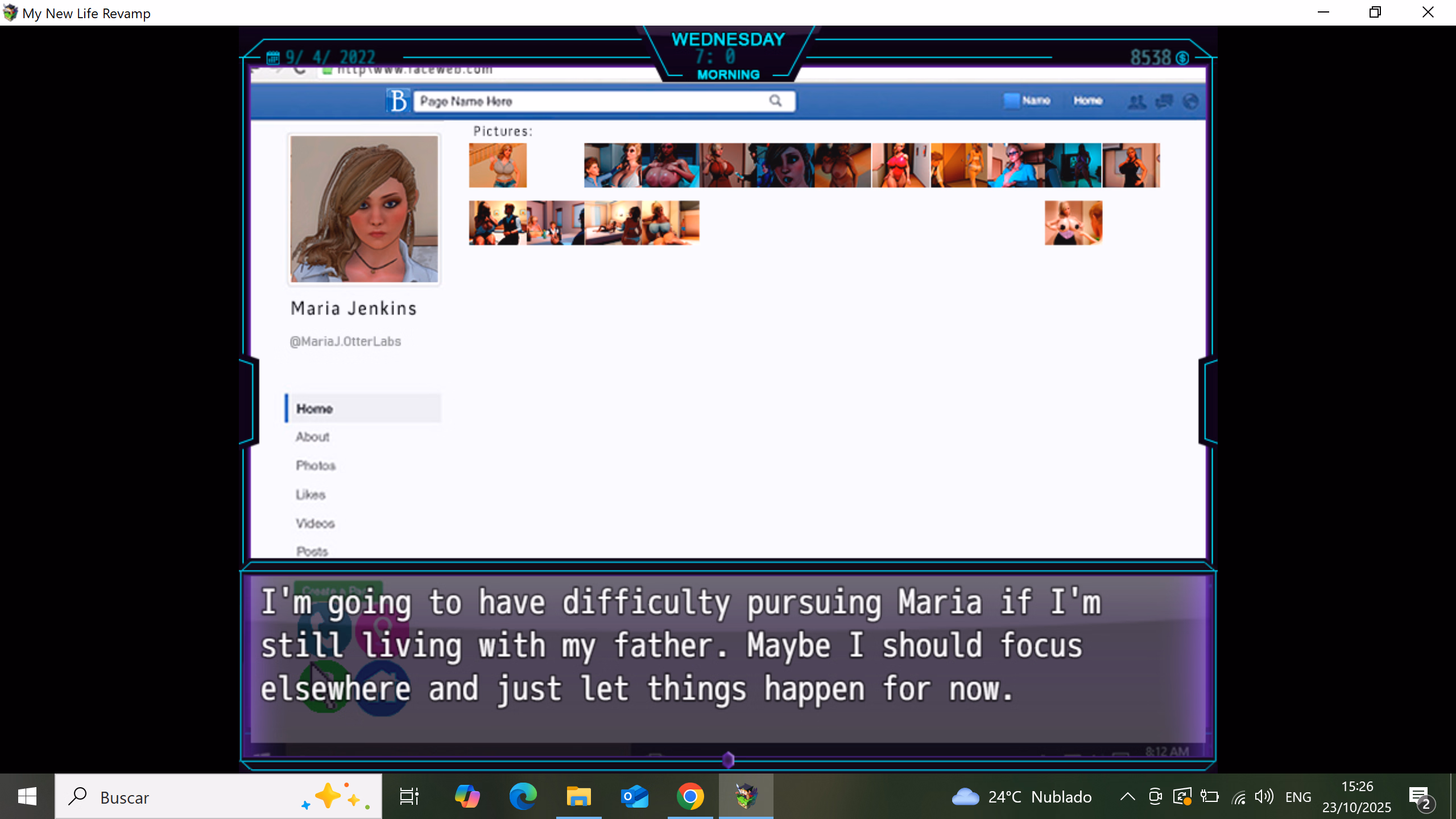Open Videos in the profile sidebar
The height and width of the screenshot is (819, 1456).
click(315, 523)
